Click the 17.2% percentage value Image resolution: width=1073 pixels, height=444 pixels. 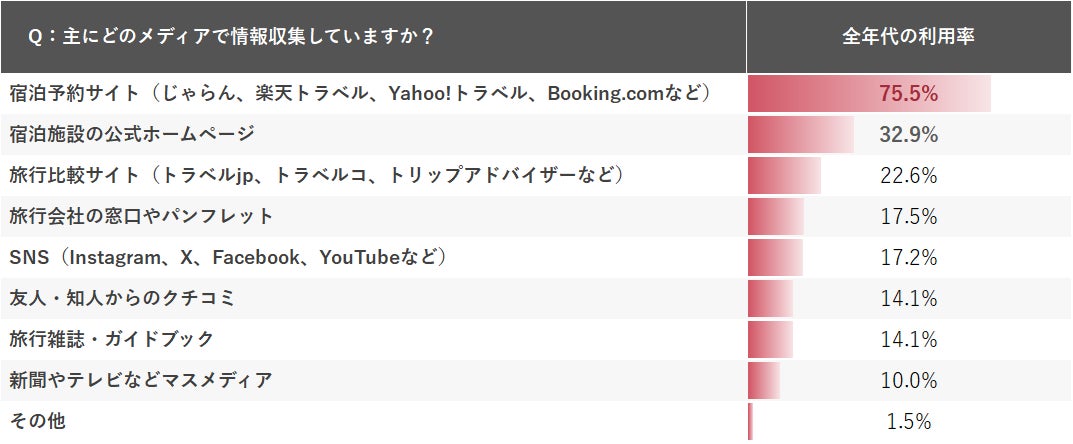(908, 258)
